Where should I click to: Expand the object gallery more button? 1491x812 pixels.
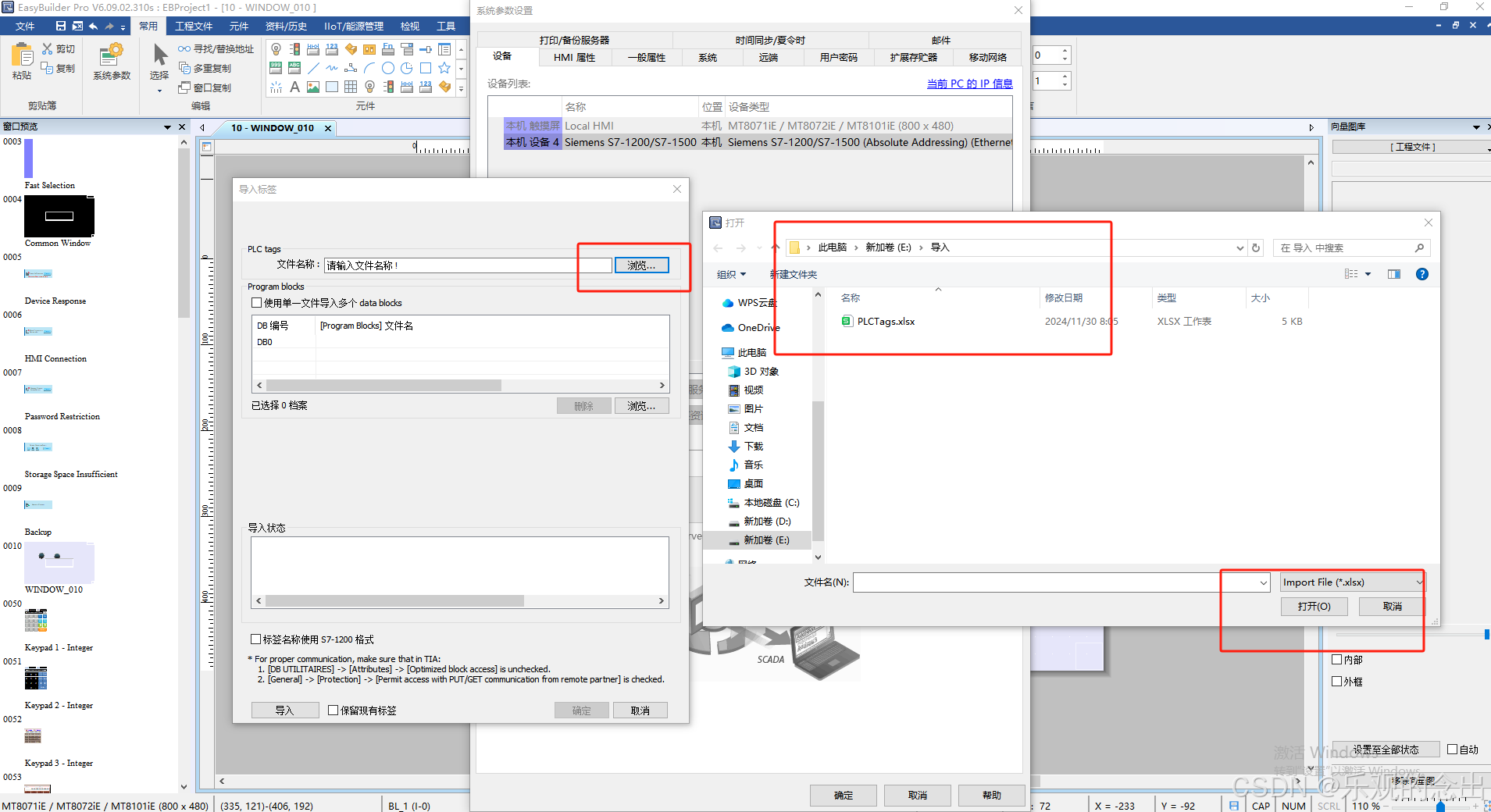pyautogui.click(x=461, y=87)
